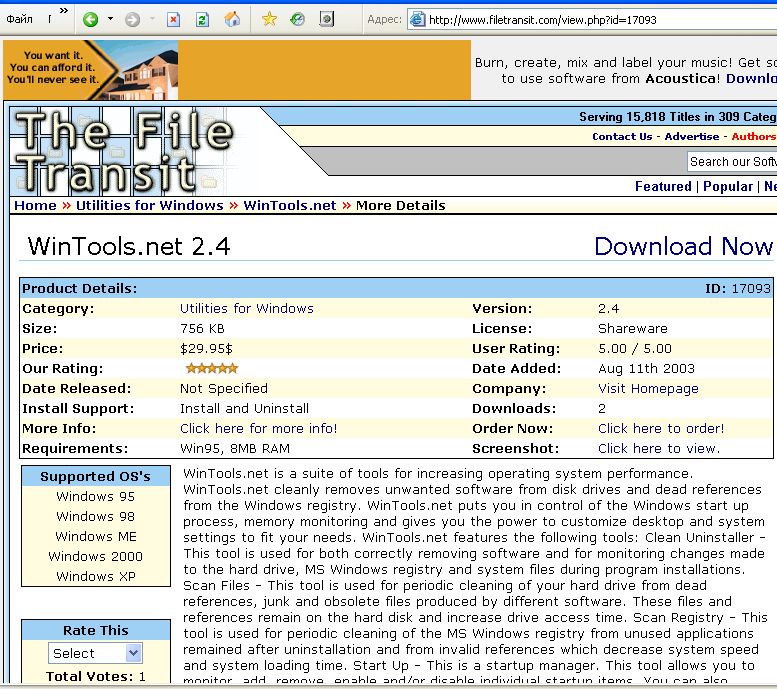Open the Back history dropdown arrow
Image resolution: width=777 pixels, height=689 pixels.
click(110, 19)
